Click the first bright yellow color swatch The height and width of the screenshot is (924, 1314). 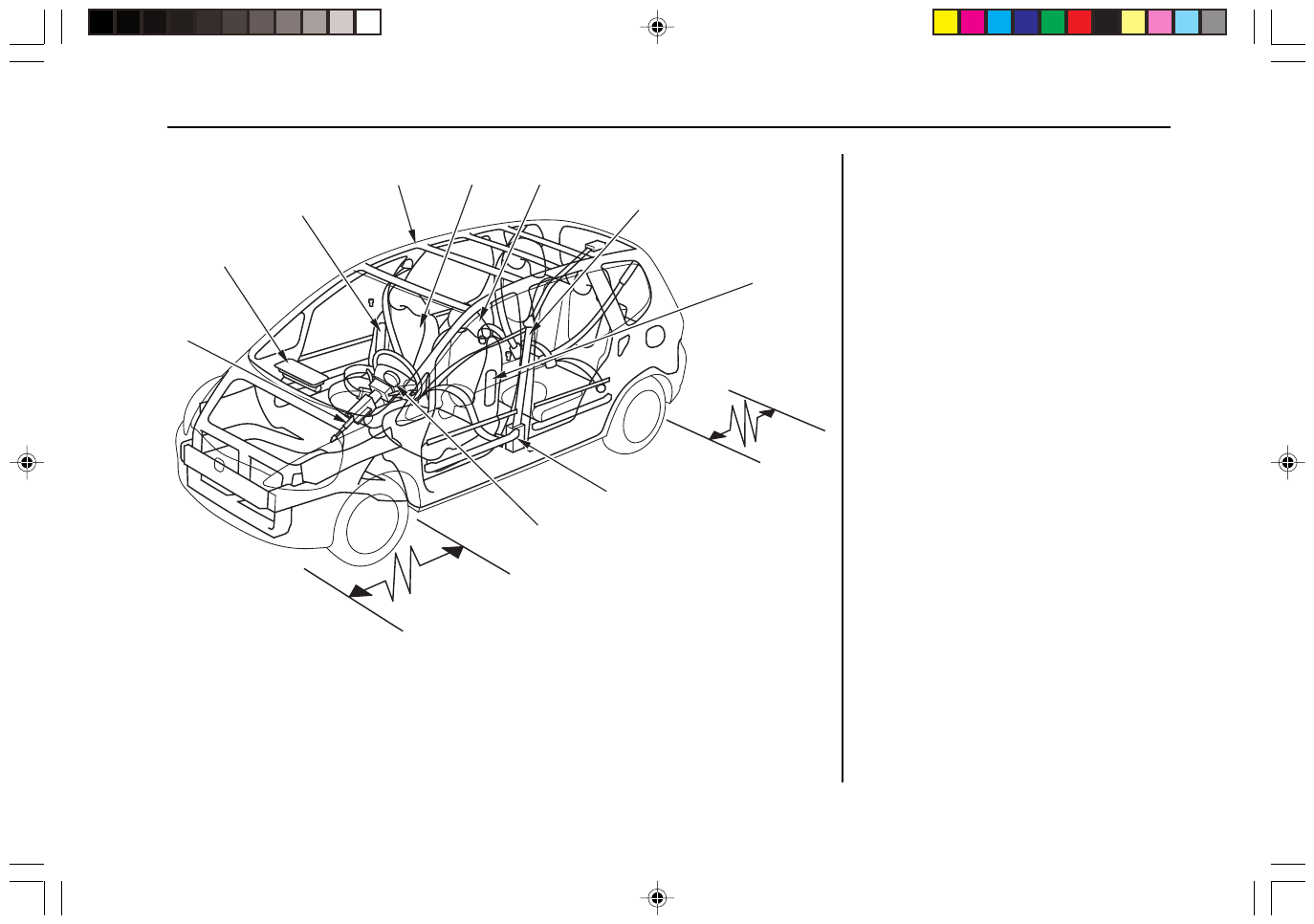946,22
